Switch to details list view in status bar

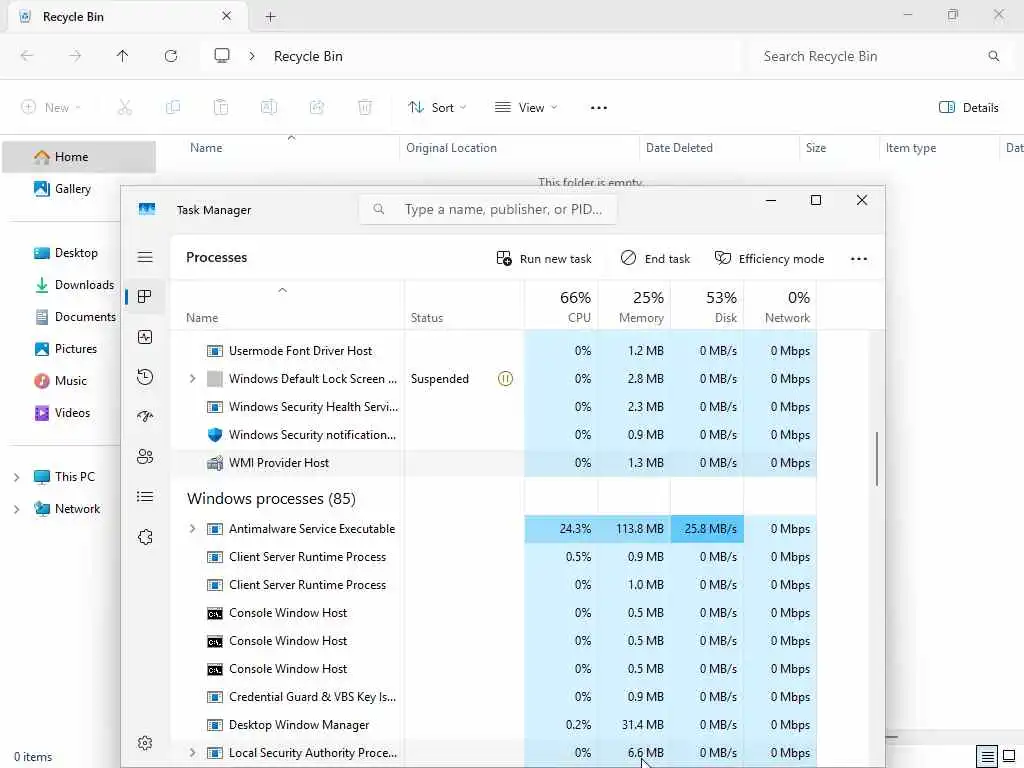[x=987, y=757]
